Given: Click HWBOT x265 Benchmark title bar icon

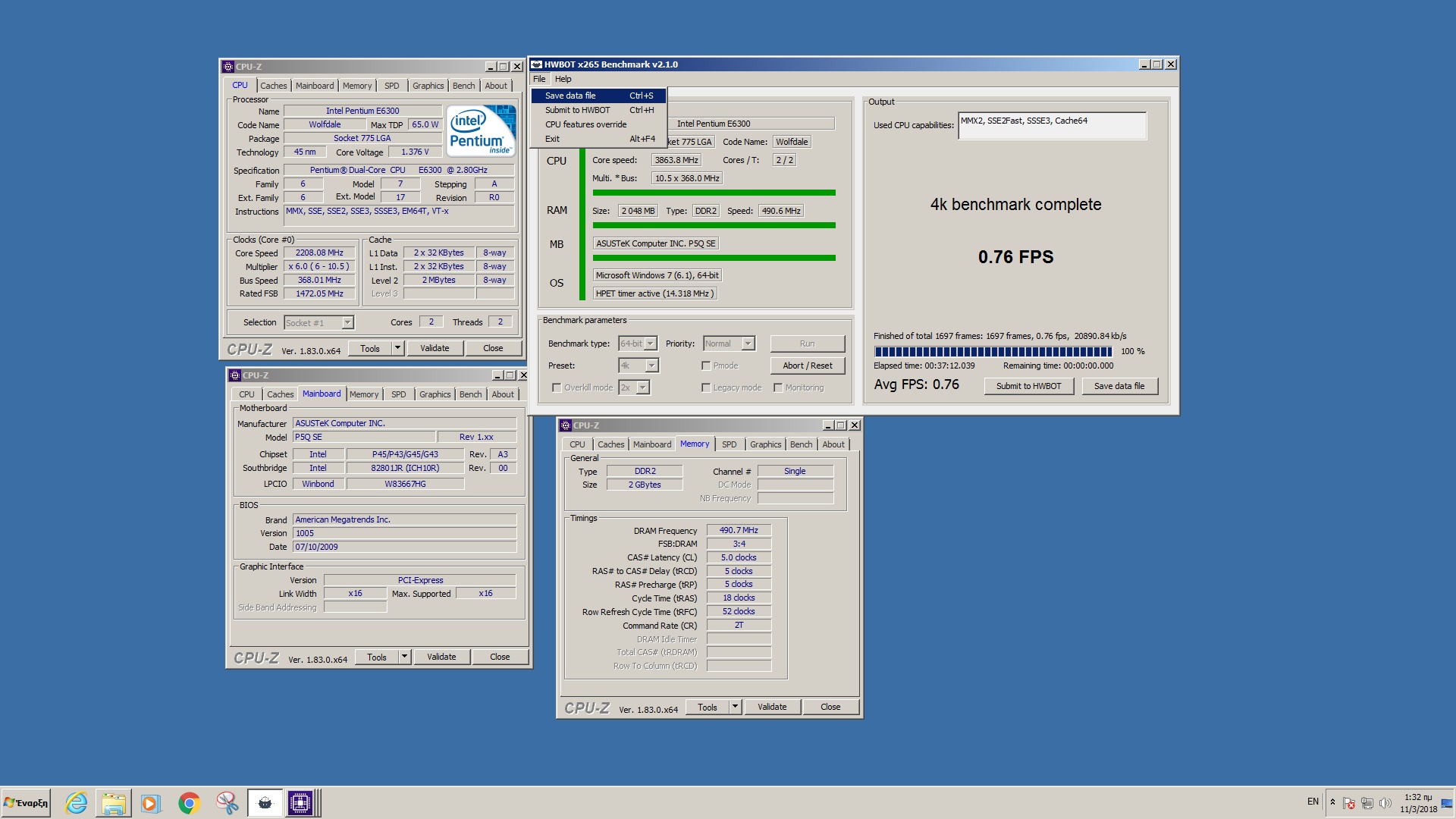Looking at the screenshot, I should (x=536, y=64).
